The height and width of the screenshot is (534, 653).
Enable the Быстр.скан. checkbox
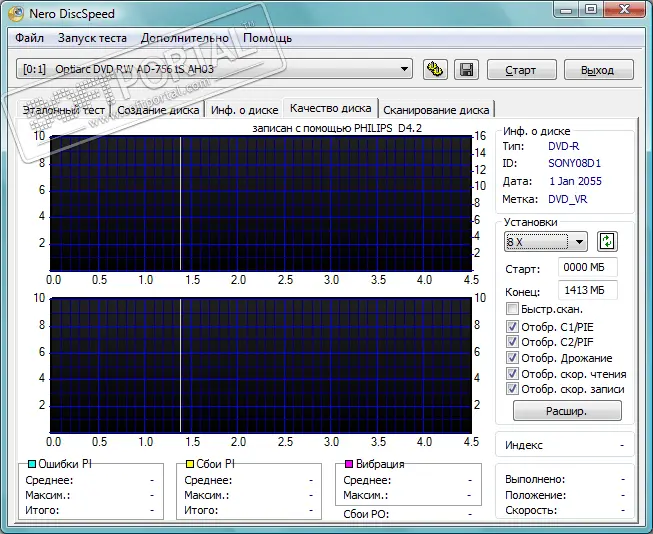[x=513, y=310]
